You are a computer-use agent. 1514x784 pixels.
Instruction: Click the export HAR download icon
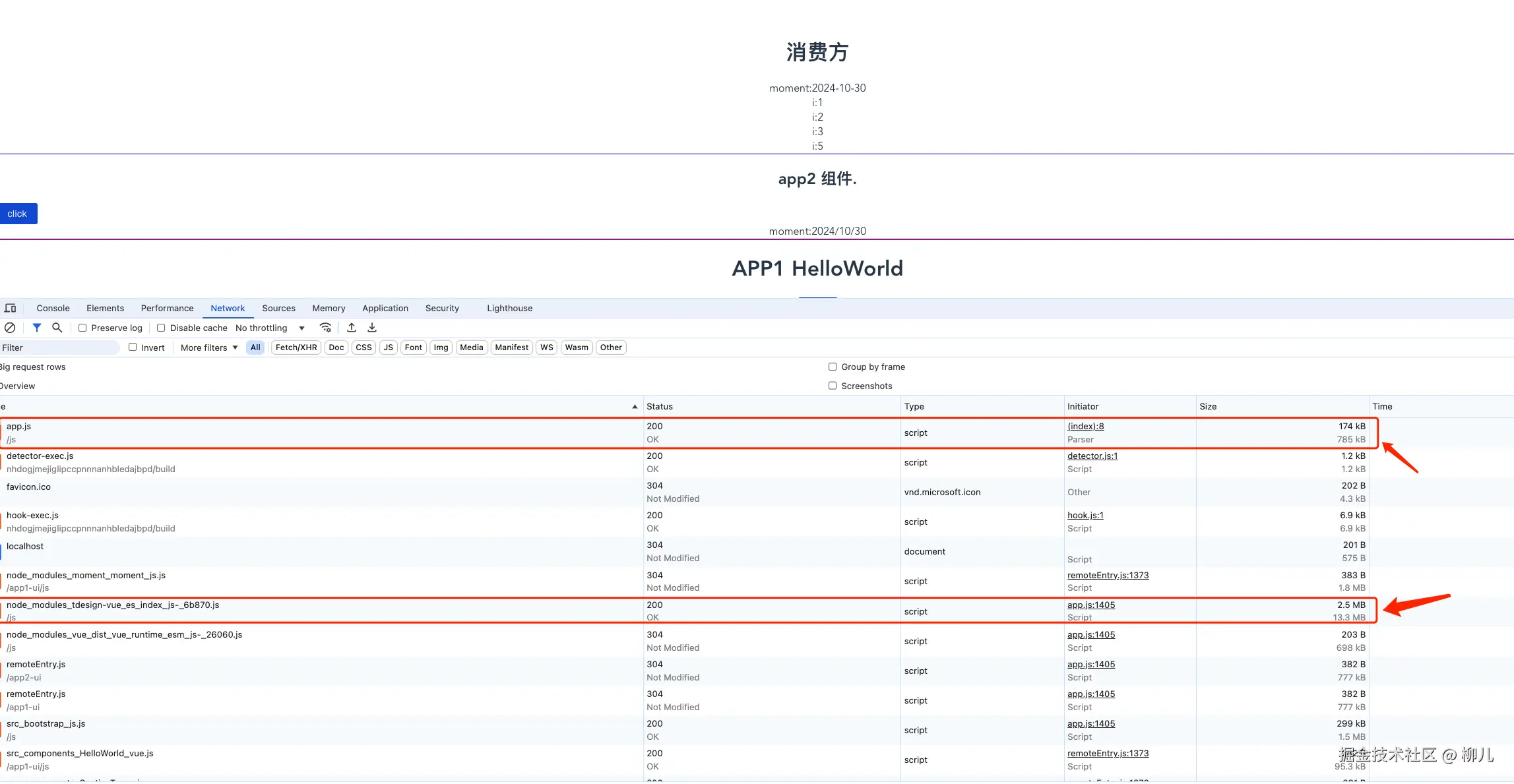pos(372,328)
